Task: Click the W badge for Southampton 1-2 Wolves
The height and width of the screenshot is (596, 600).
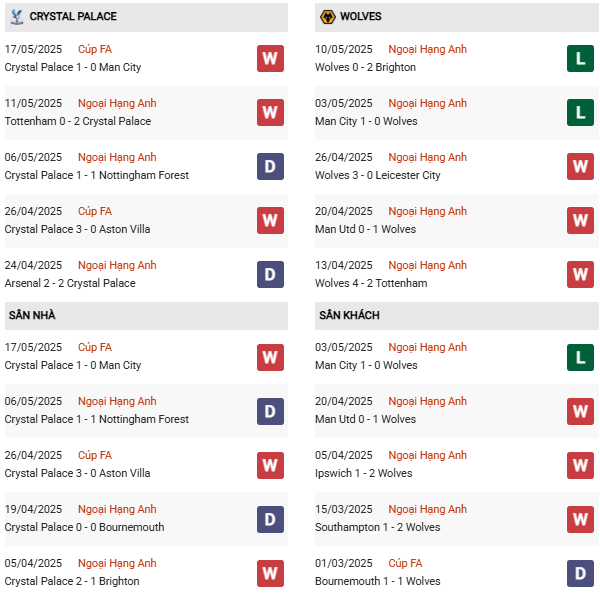Action: 580,519
